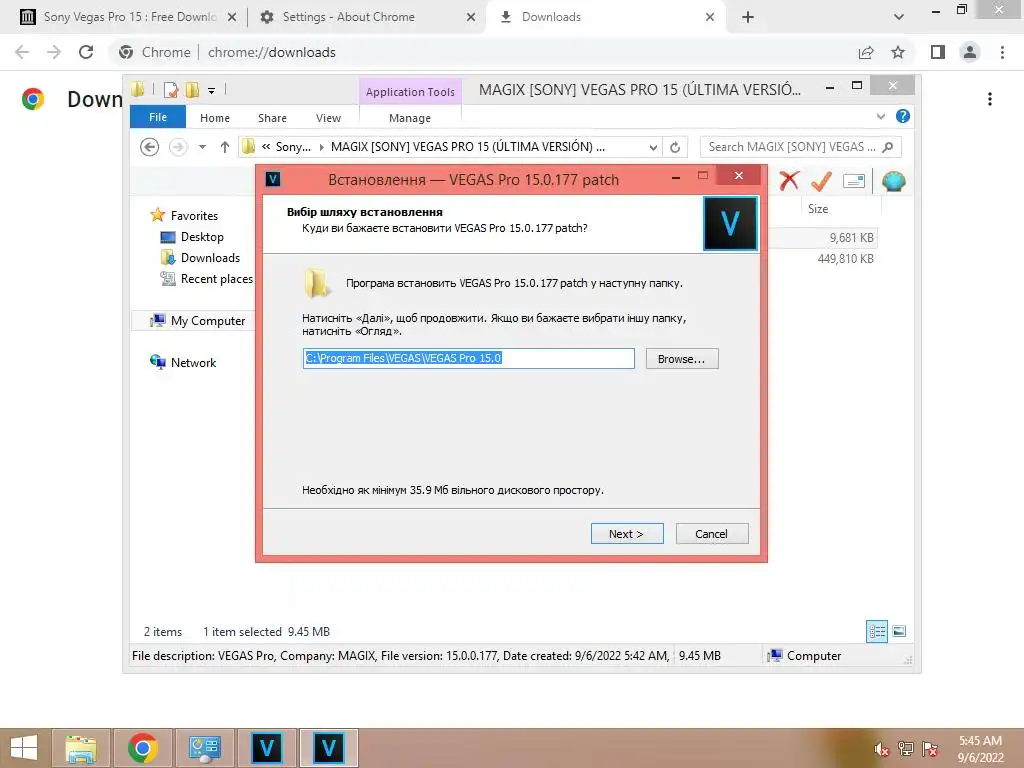Click the quick access new folder icon
This screenshot has height=768, width=1024.
pyautogui.click(x=192, y=89)
